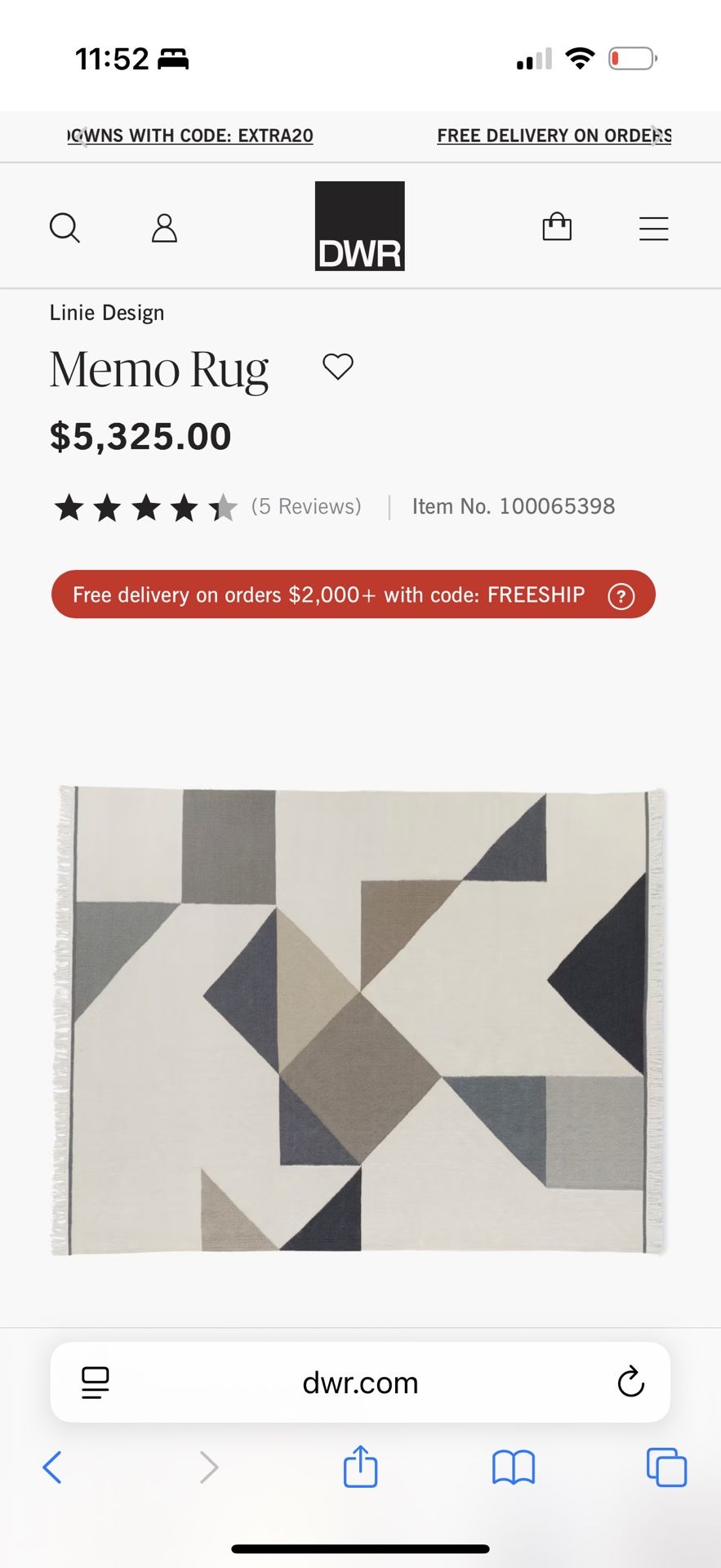The height and width of the screenshot is (1568, 721).
Task: Share this page using the Safari share icon
Action: tap(360, 1466)
